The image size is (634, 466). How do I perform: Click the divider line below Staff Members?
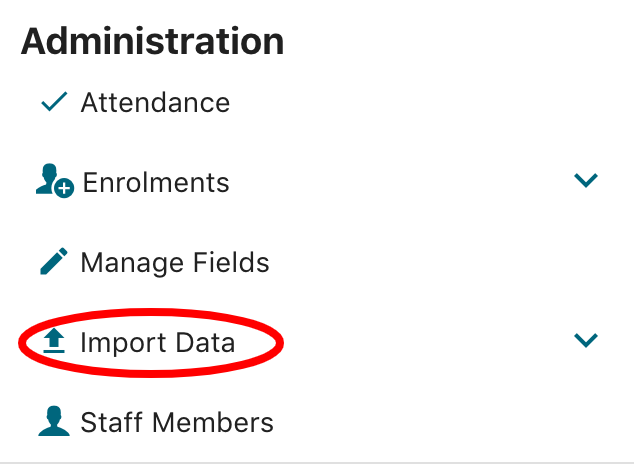click(x=317, y=463)
